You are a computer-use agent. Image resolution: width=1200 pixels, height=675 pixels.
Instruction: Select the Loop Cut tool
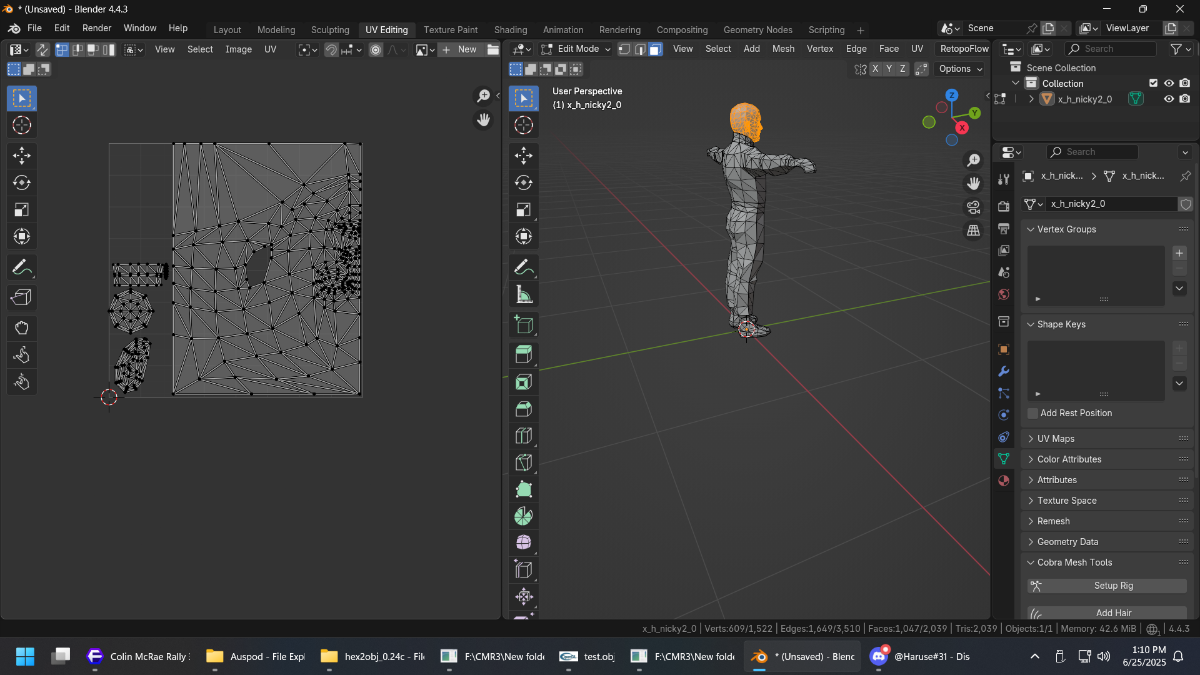click(524, 435)
